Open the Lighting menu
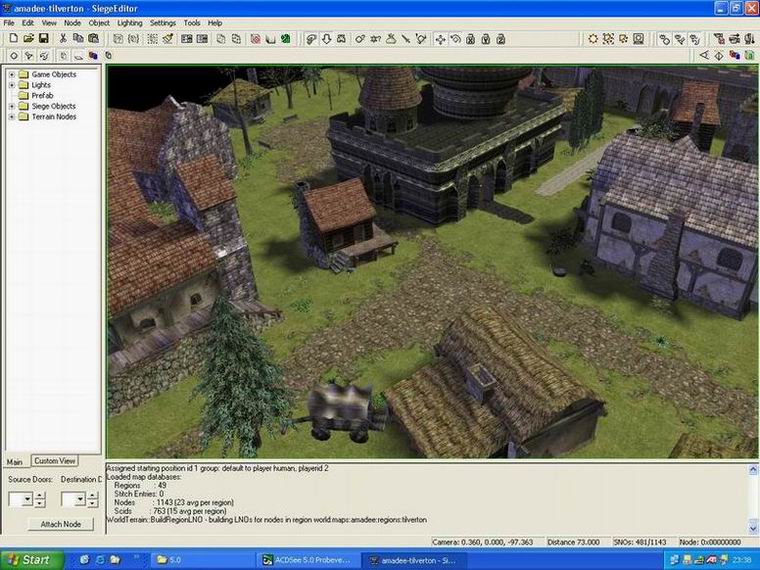Screen dimensions: 760x570 tap(129, 22)
